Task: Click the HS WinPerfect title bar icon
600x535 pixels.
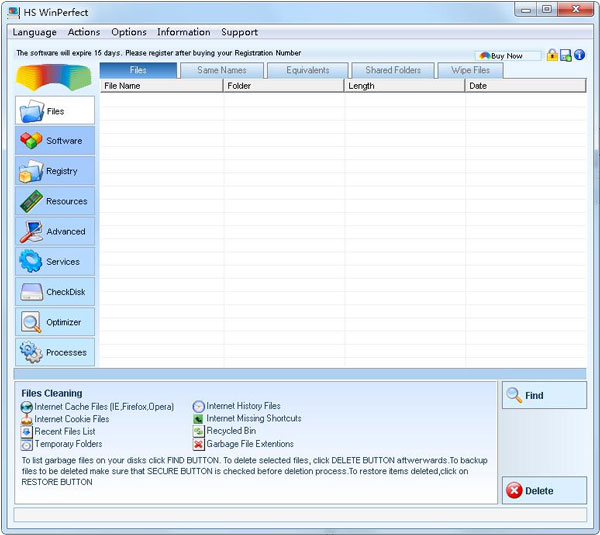Action: [x=13, y=12]
